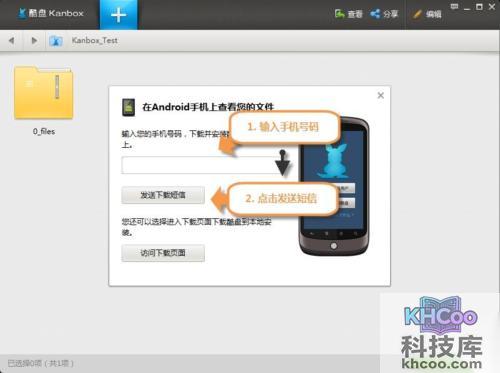Click the selection status text in status bar
The image size is (500, 373).
coord(41,363)
